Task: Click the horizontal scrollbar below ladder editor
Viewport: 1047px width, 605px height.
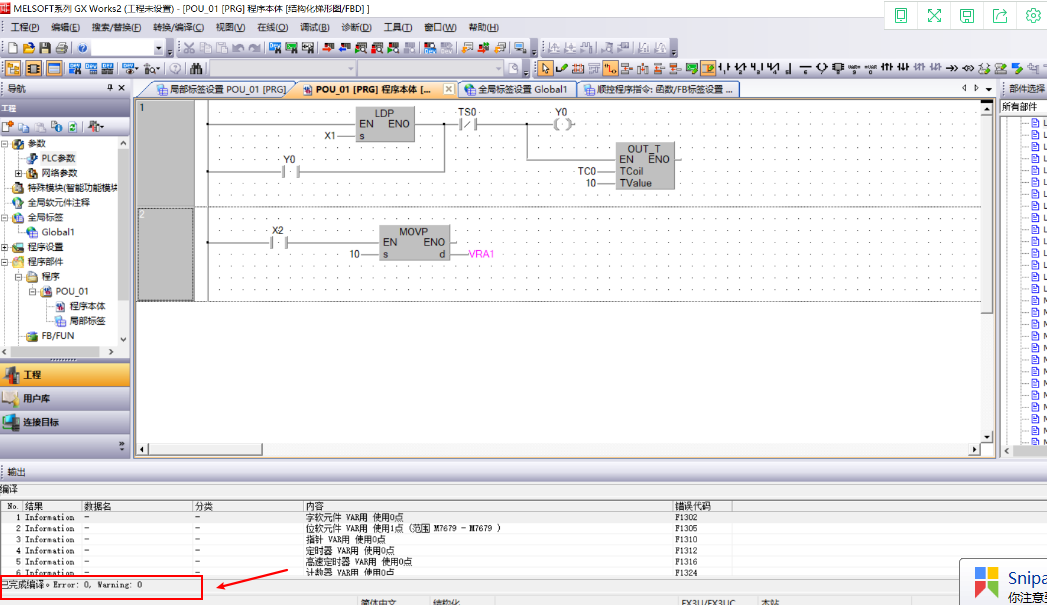Action: pyautogui.click(x=558, y=450)
